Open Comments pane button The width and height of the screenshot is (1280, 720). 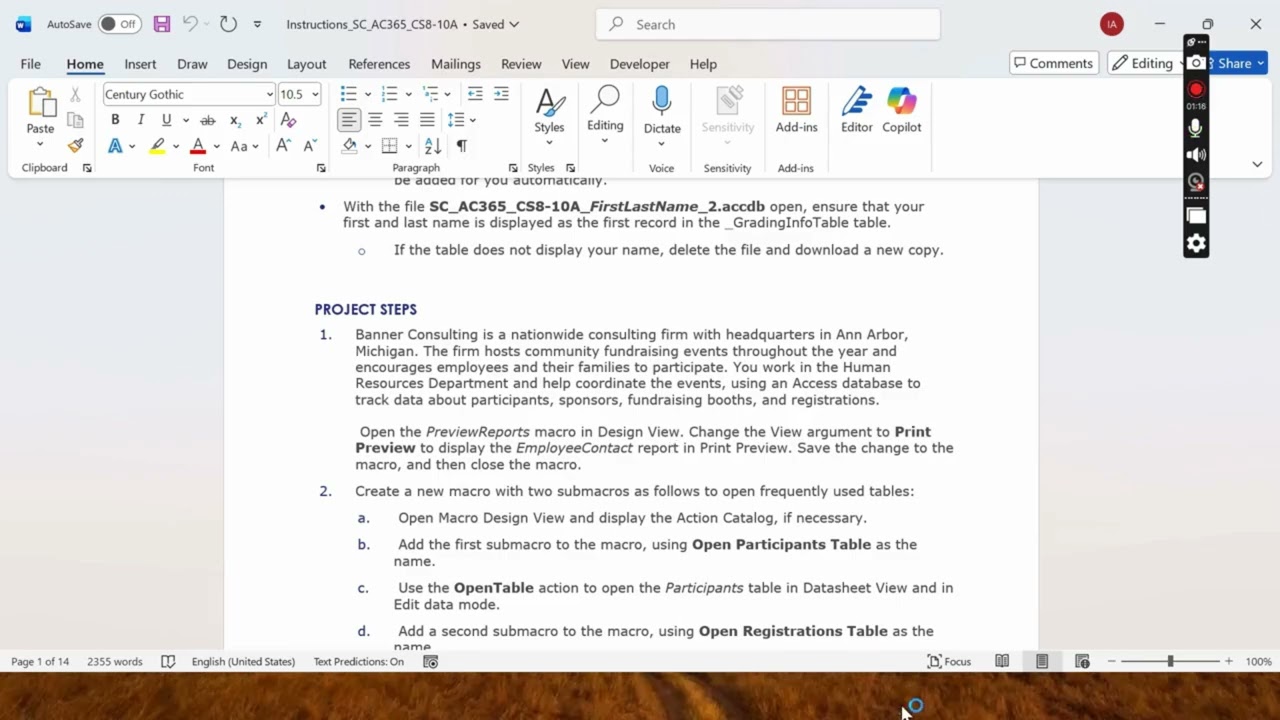(1054, 63)
